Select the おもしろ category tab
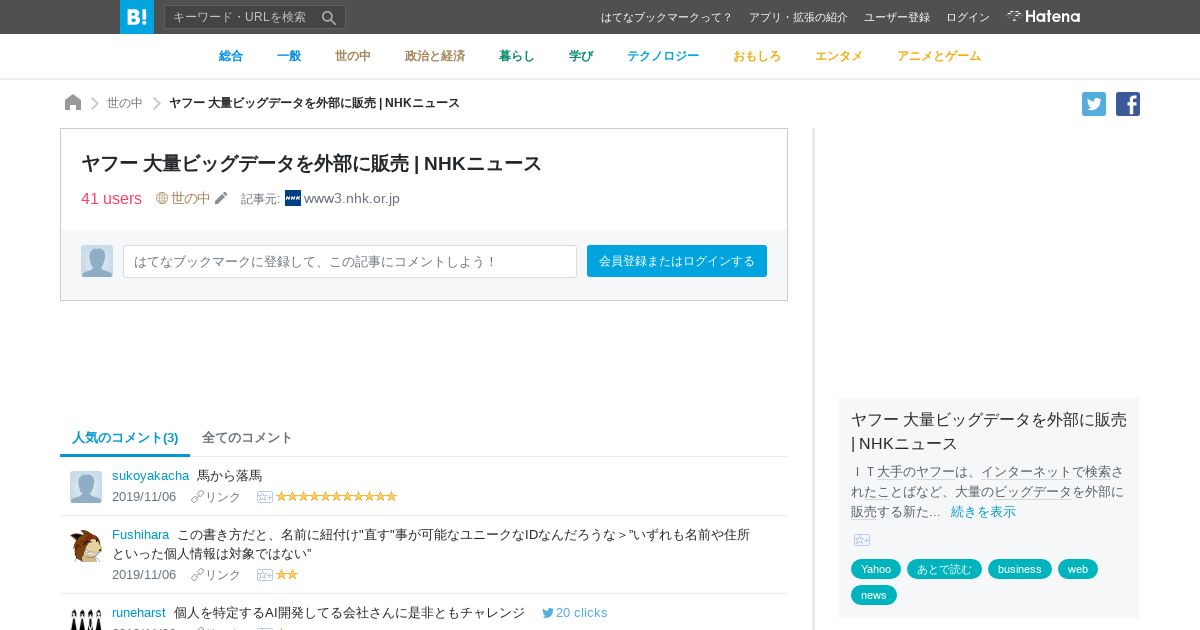The height and width of the screenshot is (630, 1200). 757,56
